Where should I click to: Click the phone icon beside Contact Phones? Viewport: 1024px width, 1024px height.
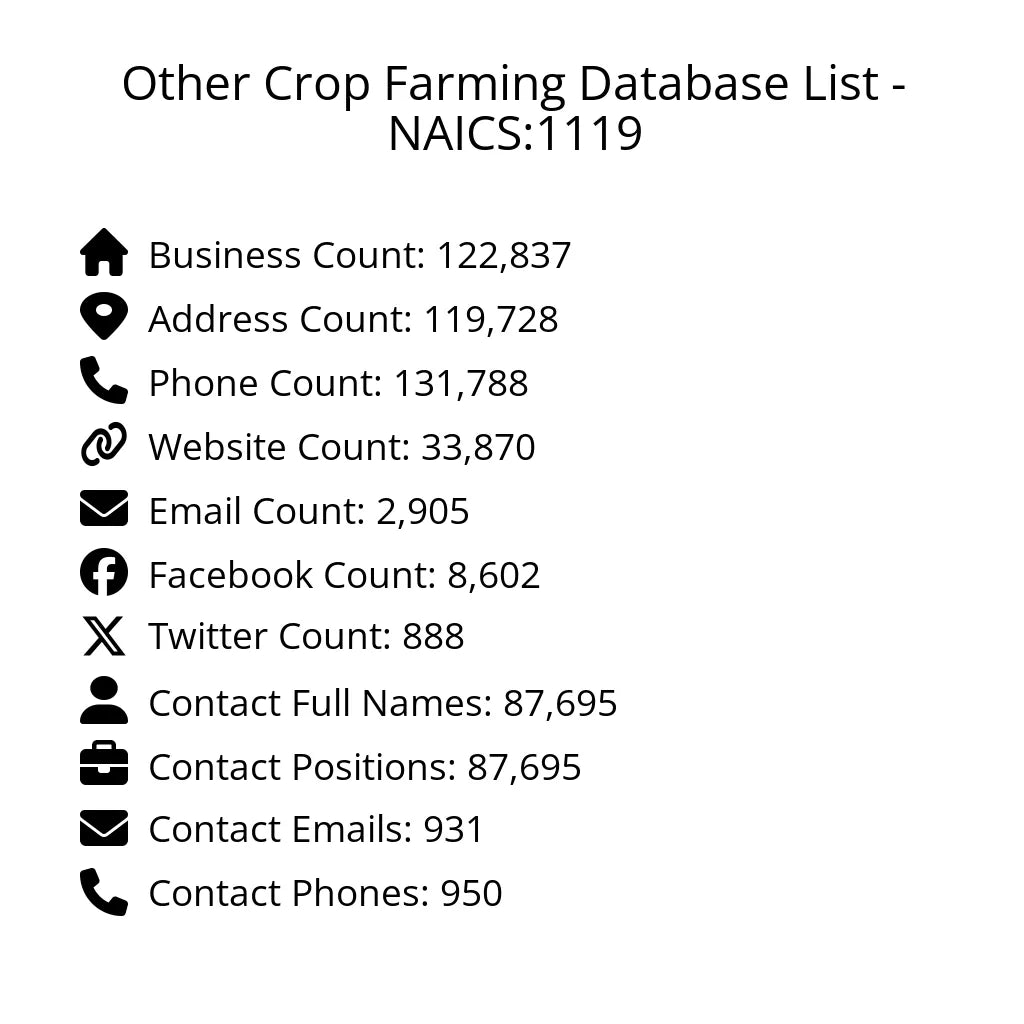[x=104, y=892]
